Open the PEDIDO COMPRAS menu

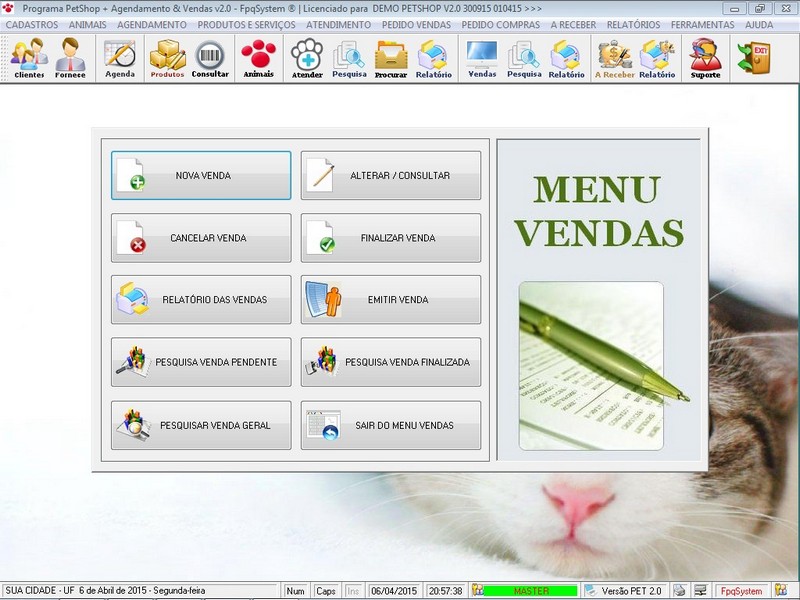pos(501,24)
